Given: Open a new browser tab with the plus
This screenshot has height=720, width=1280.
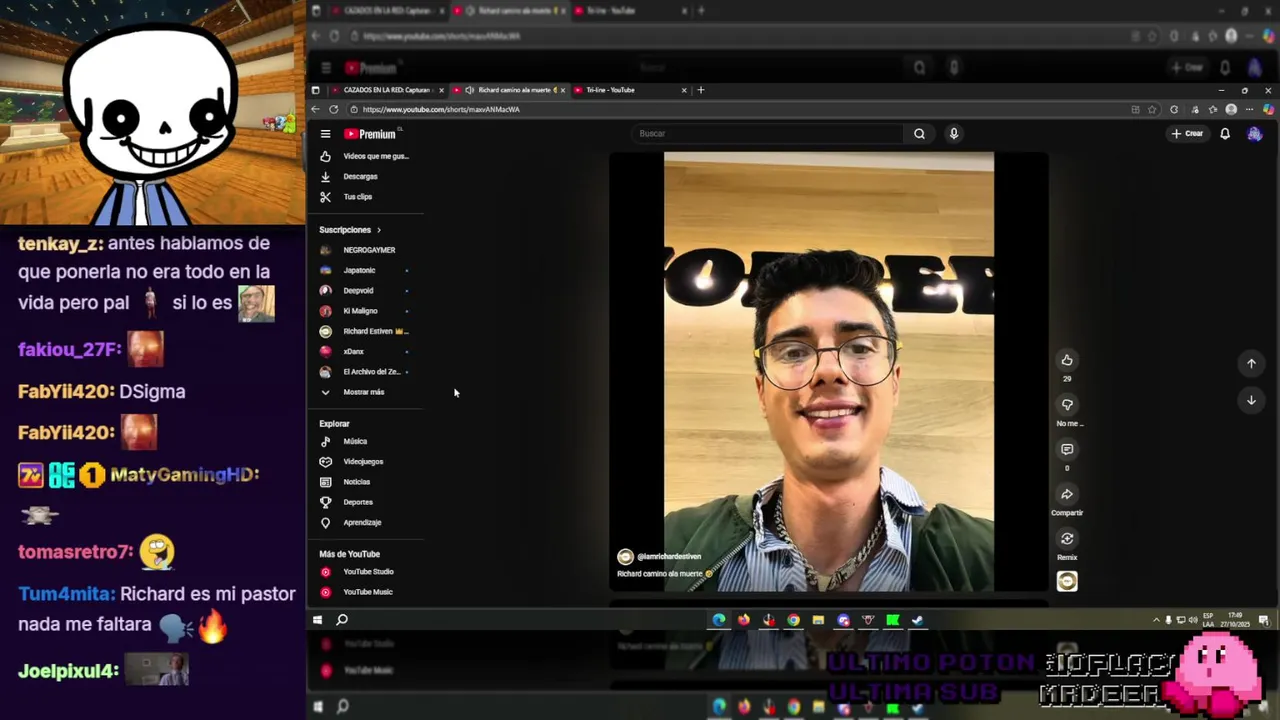Looking at the screenshot, I should tap(701, 90).
